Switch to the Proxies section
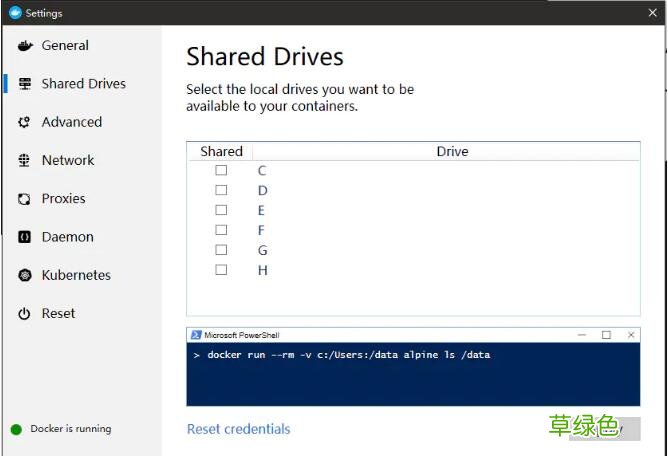The image size is (668, 459). click(63, 199)
